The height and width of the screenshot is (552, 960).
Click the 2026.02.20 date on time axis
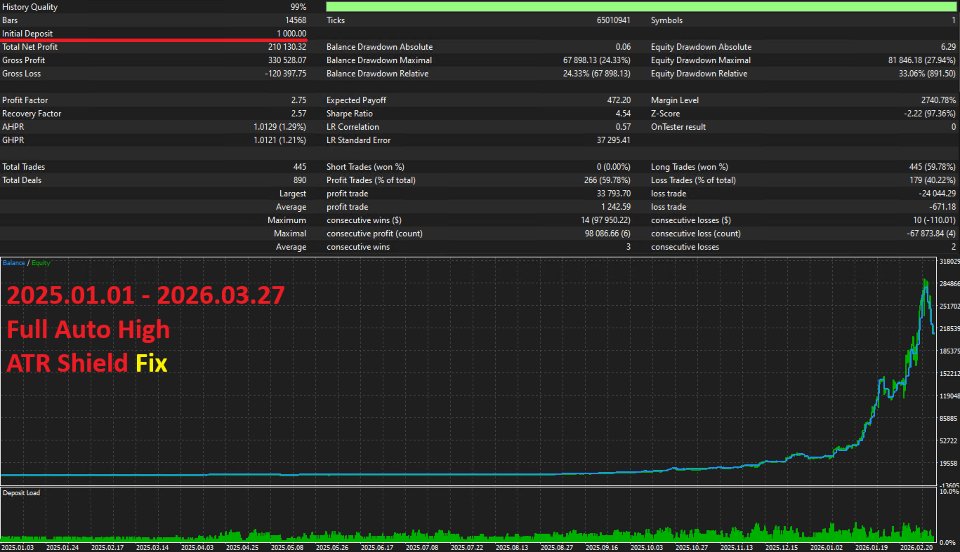coord(916,548)
